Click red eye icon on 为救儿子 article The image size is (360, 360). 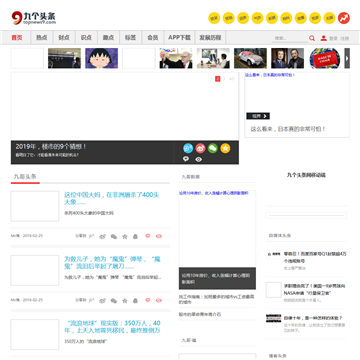click(x=159, y=300)
